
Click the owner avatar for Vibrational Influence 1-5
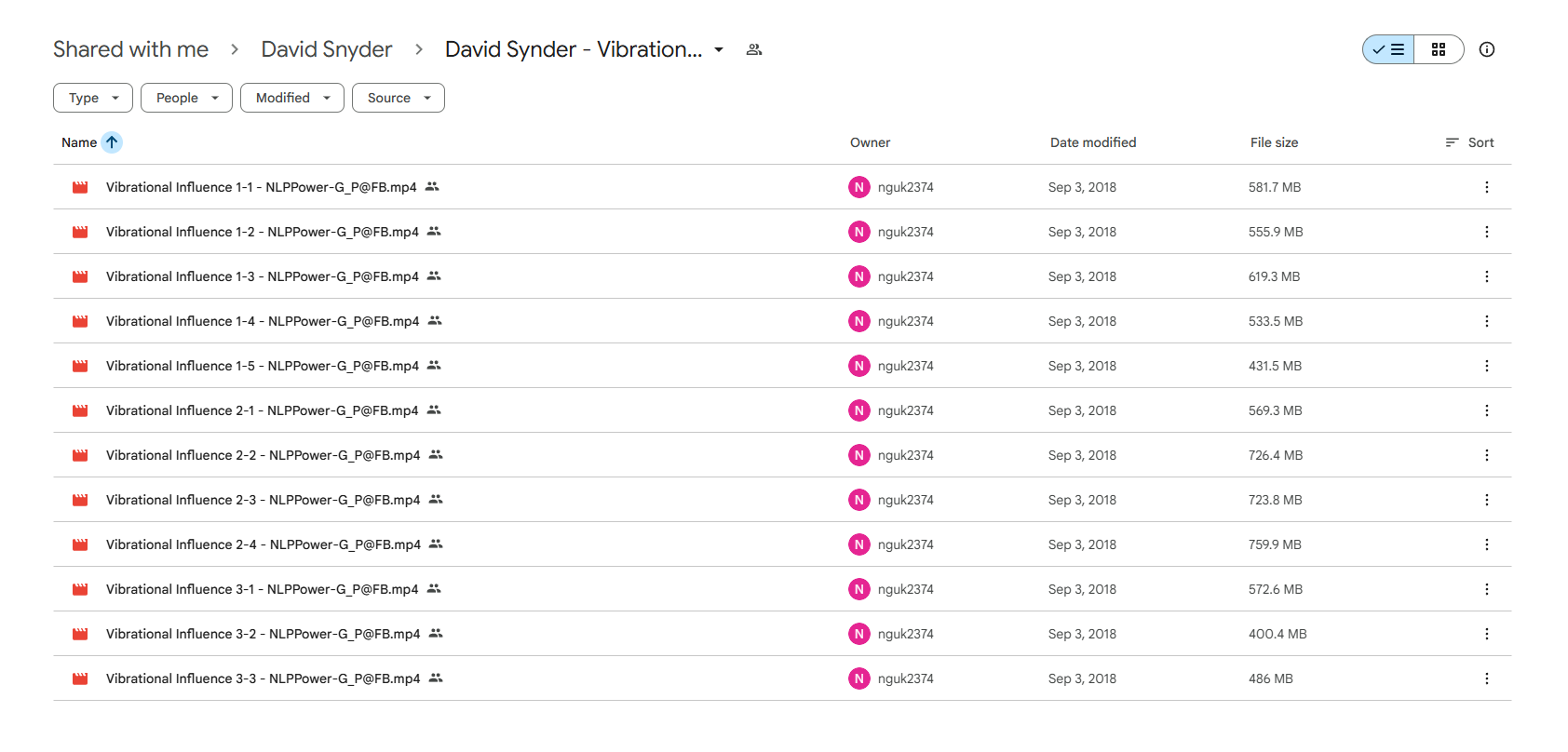(x=859, y=366)
